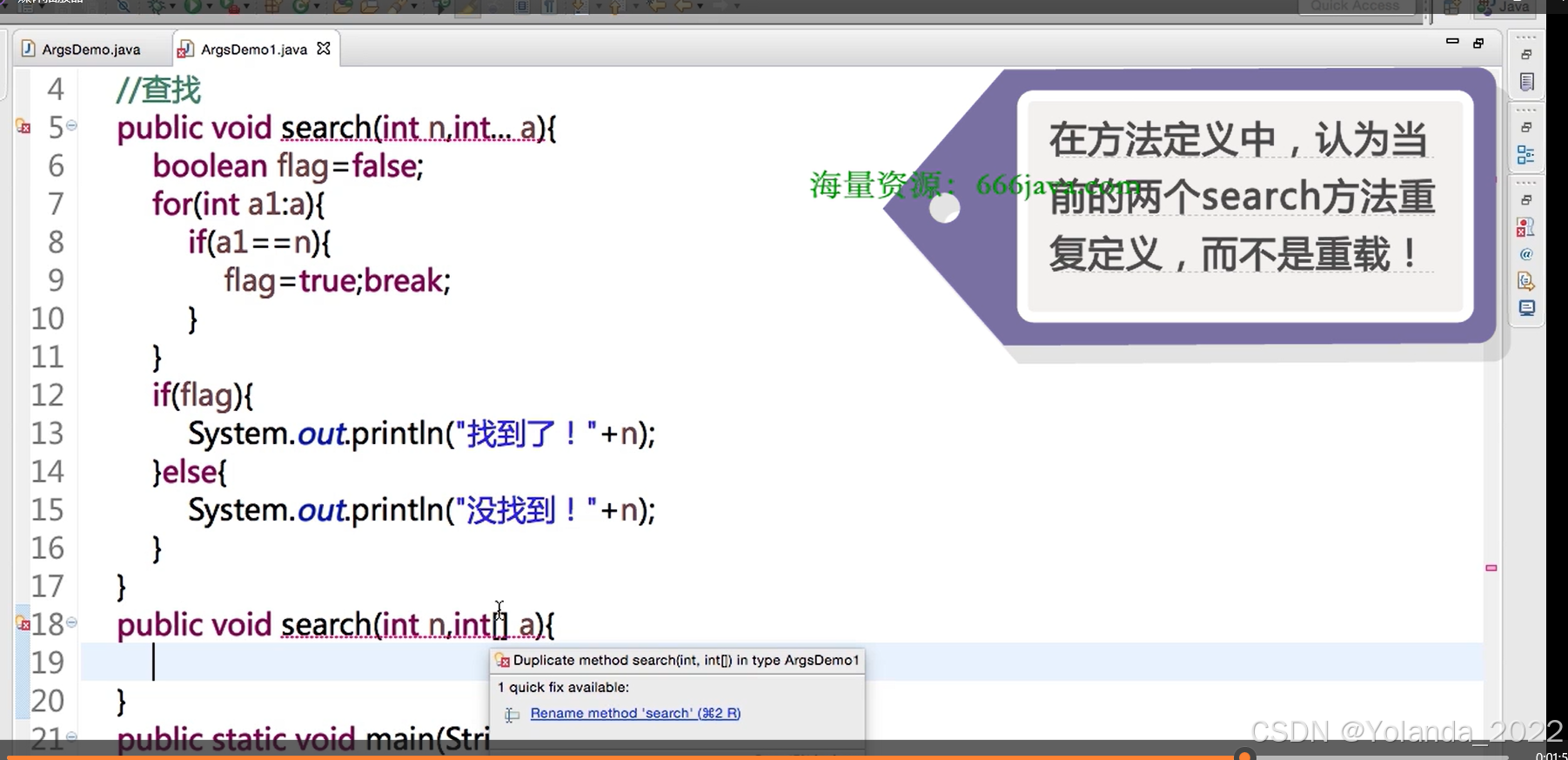Open the Javadoc @ view
The width and height of the screenshot is (1568, 760).
coord(1526,254)
